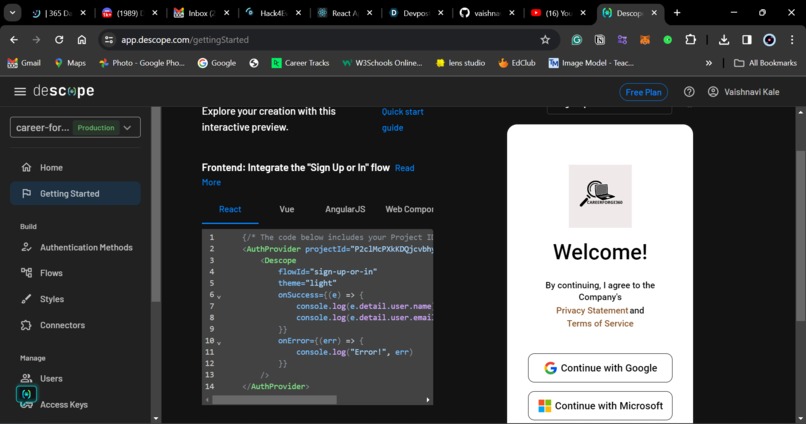Viewport: 806px width, 424px height.
Task: Click the browser home icon
Action: [82, 40]
